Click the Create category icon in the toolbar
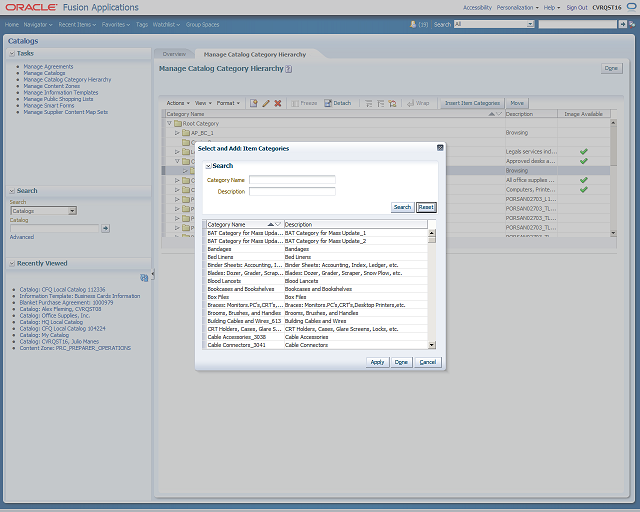 [x=253, y=103]
